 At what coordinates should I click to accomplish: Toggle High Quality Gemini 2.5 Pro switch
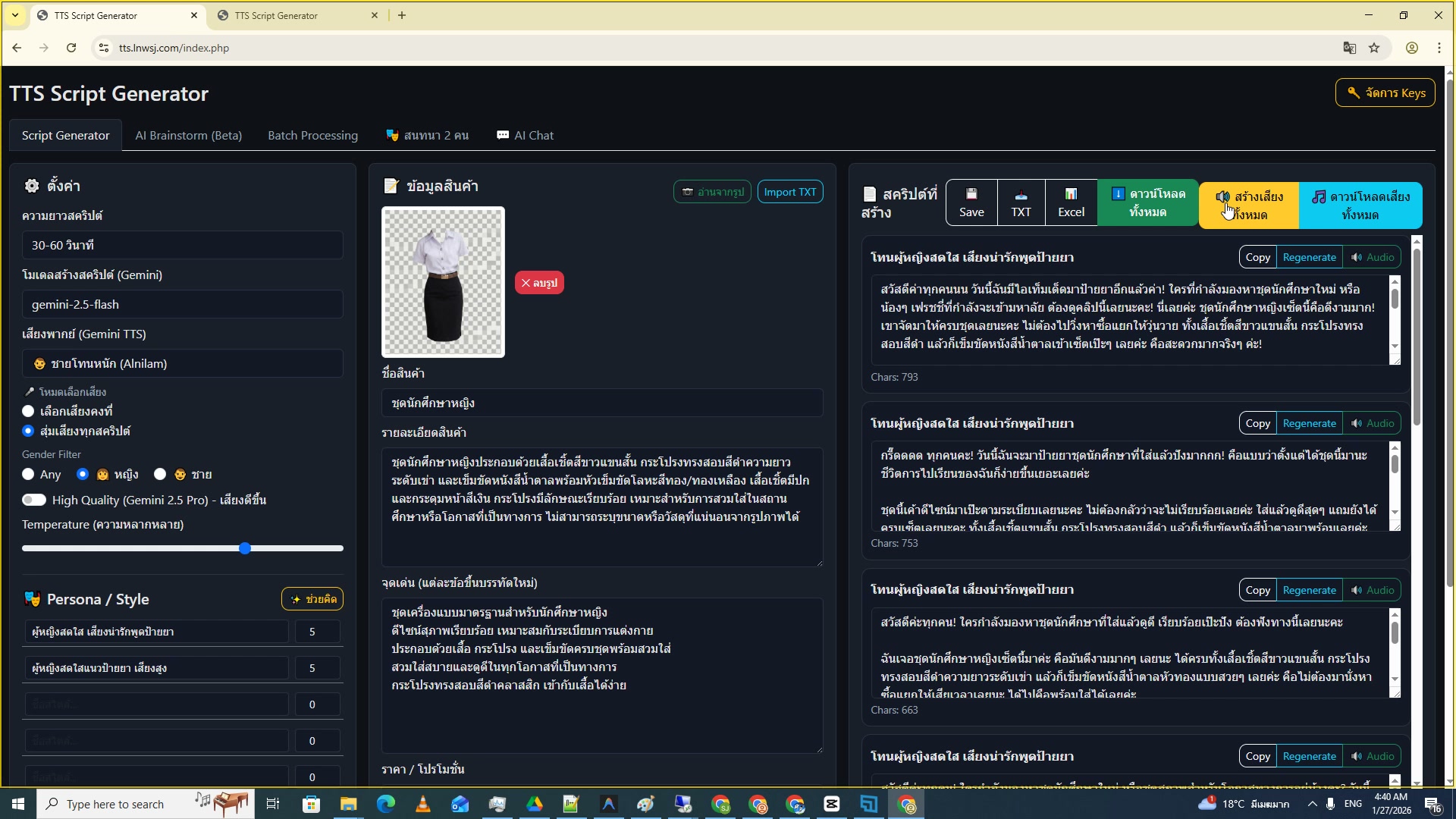[34, 500]
